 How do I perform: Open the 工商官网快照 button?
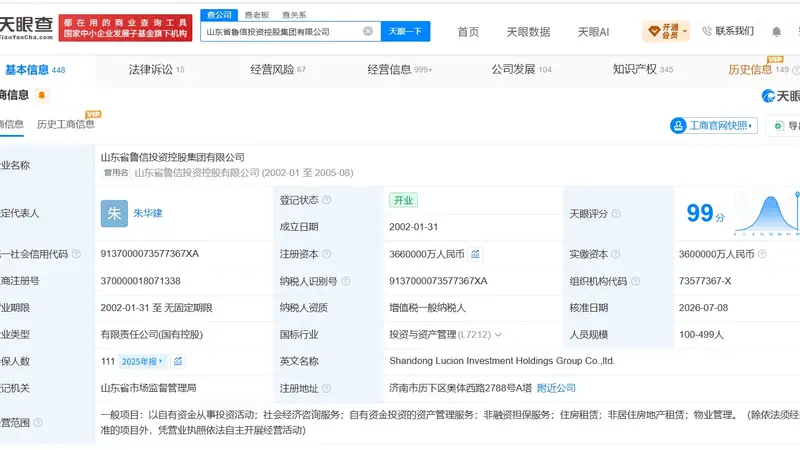click(714, 126)
